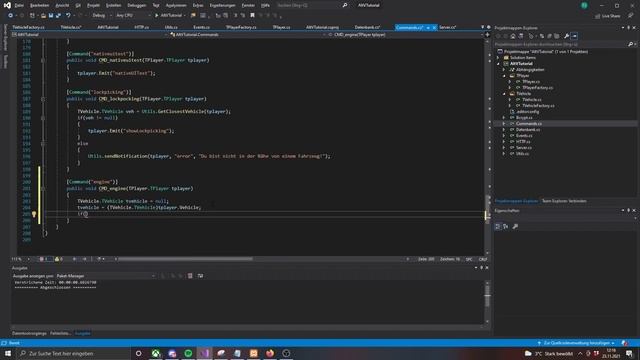
Task: Click Visual Studio taskbar icon
Action: (204, 353)
